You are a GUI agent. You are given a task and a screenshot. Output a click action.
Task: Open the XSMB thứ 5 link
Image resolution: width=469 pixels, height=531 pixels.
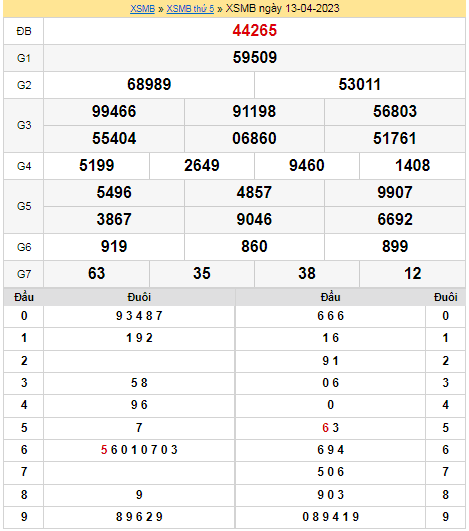click(190, 8)
